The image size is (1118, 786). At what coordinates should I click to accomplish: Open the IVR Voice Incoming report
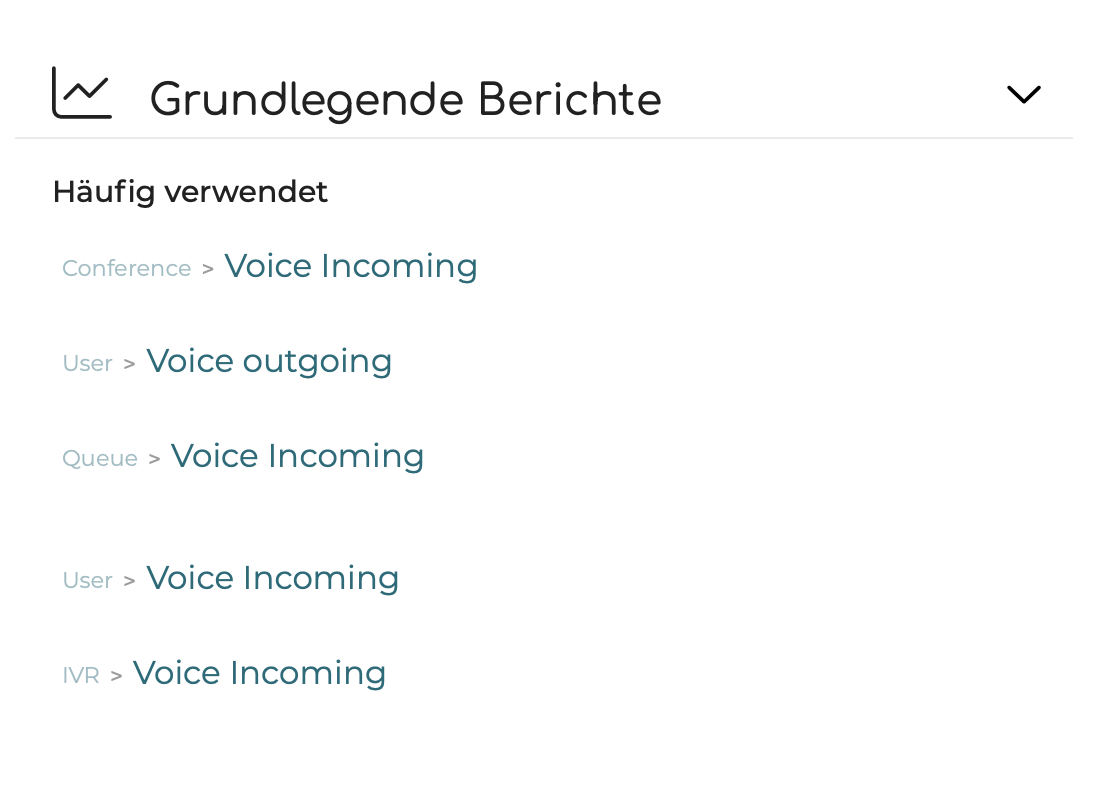260,673
